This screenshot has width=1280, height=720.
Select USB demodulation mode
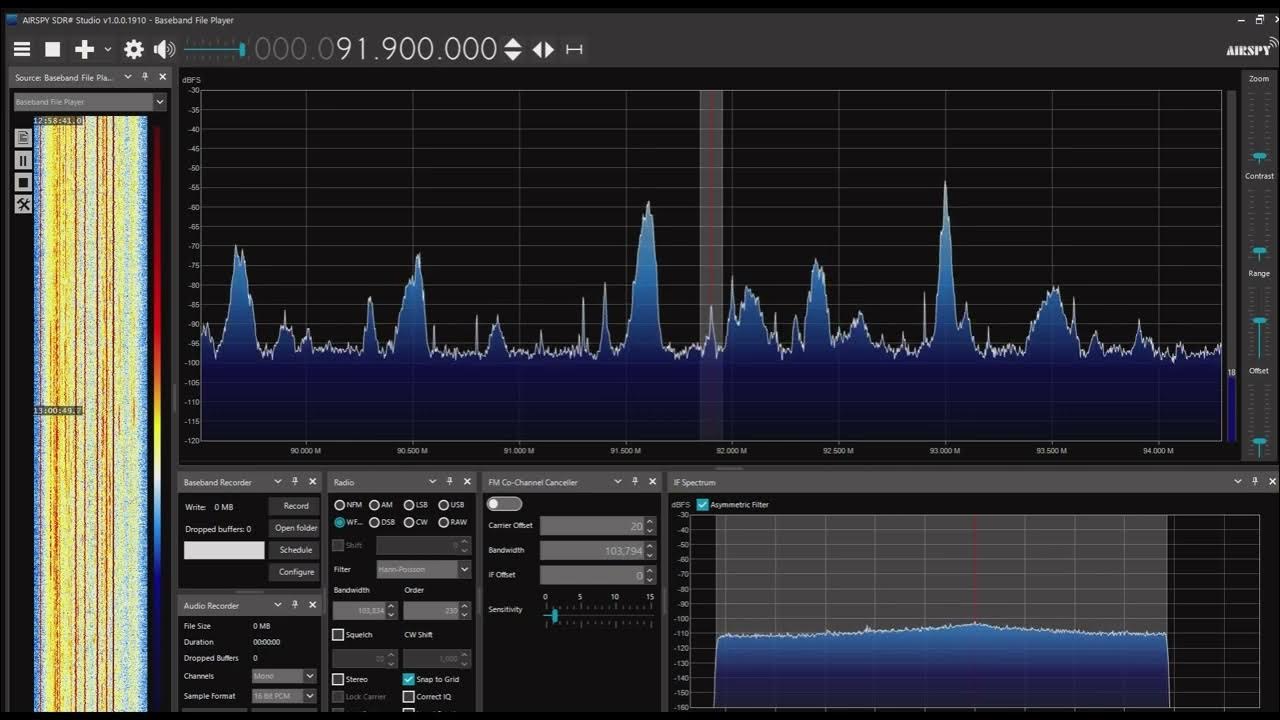click(451, 505)
